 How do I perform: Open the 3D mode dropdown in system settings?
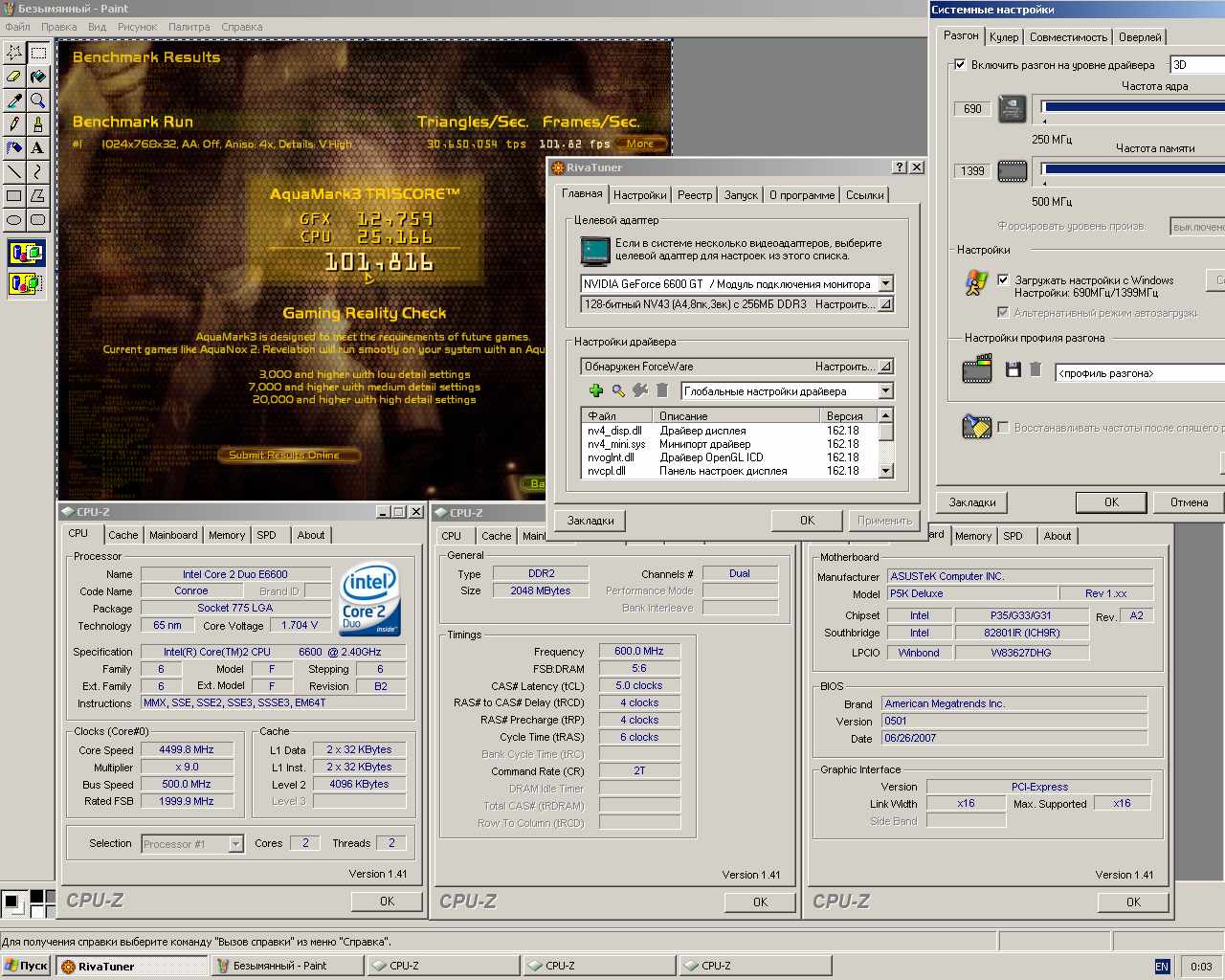coord(1197,65)
